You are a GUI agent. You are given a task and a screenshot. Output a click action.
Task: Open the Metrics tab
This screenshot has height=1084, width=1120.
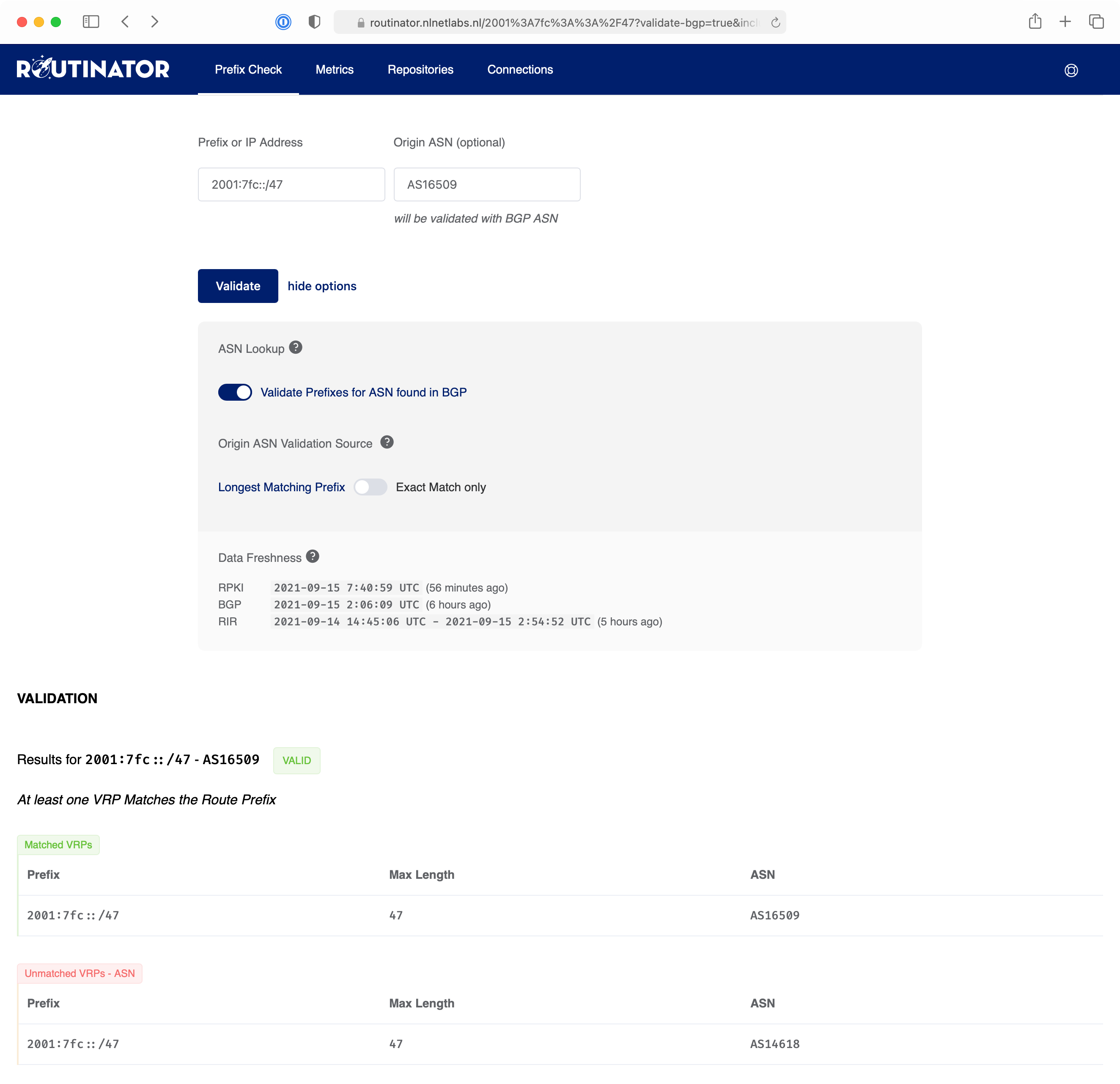click(334, 70)
